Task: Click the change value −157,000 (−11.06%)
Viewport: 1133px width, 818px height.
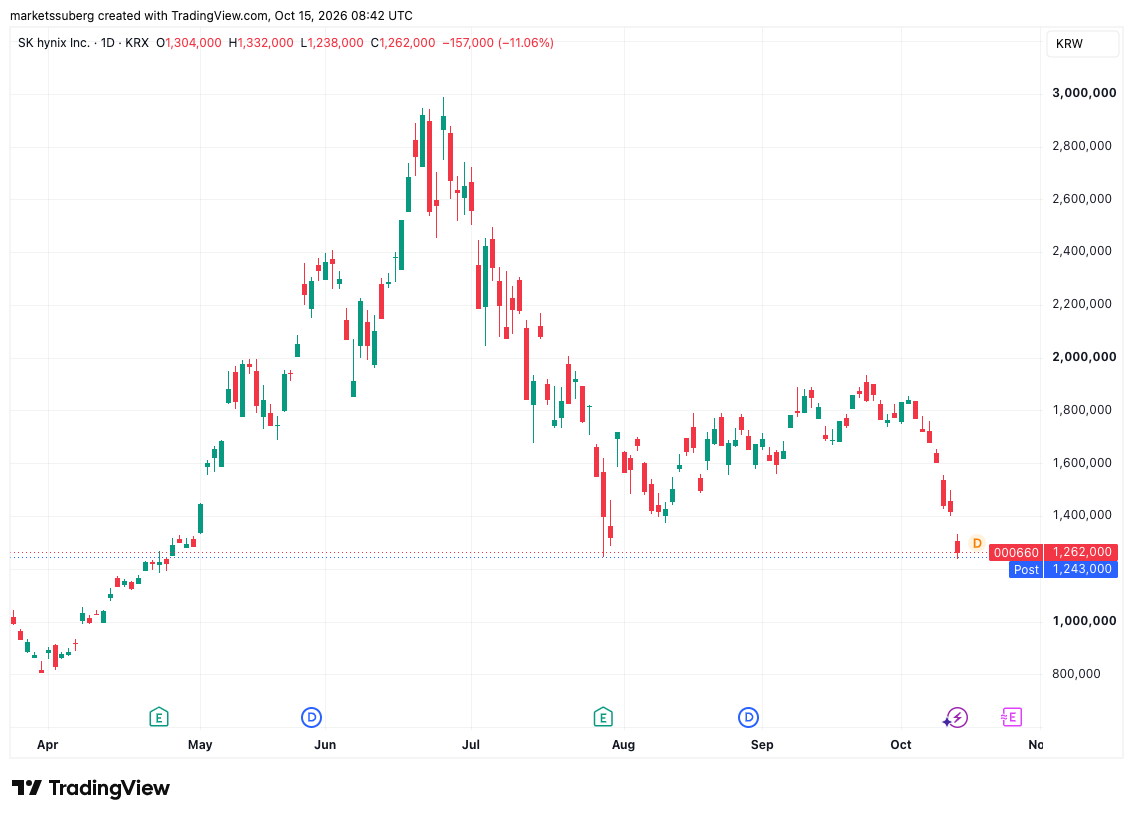Action: [x=498, y=43]
